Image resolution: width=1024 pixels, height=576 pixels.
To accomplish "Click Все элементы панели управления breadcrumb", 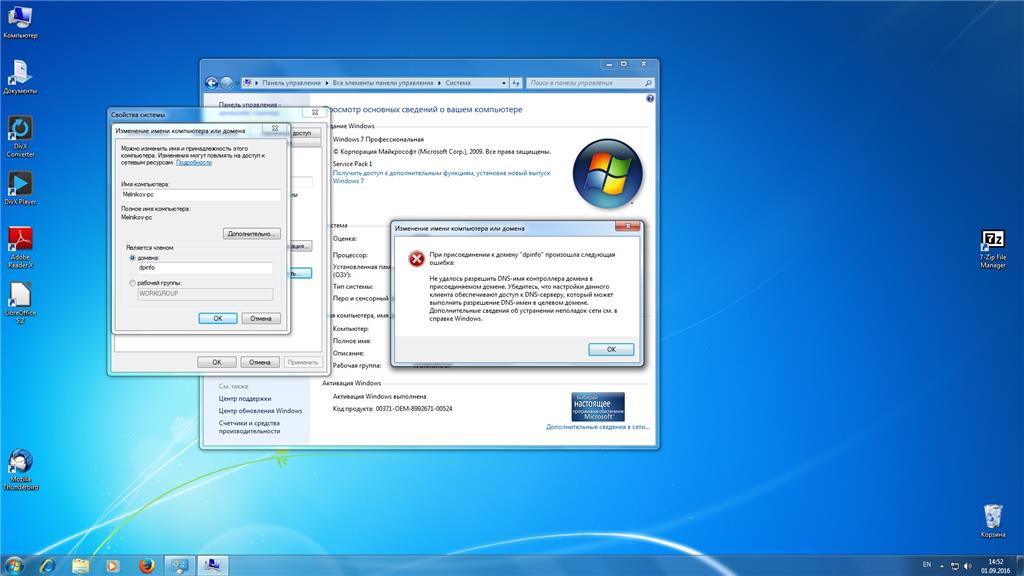I will pos(383,83).
